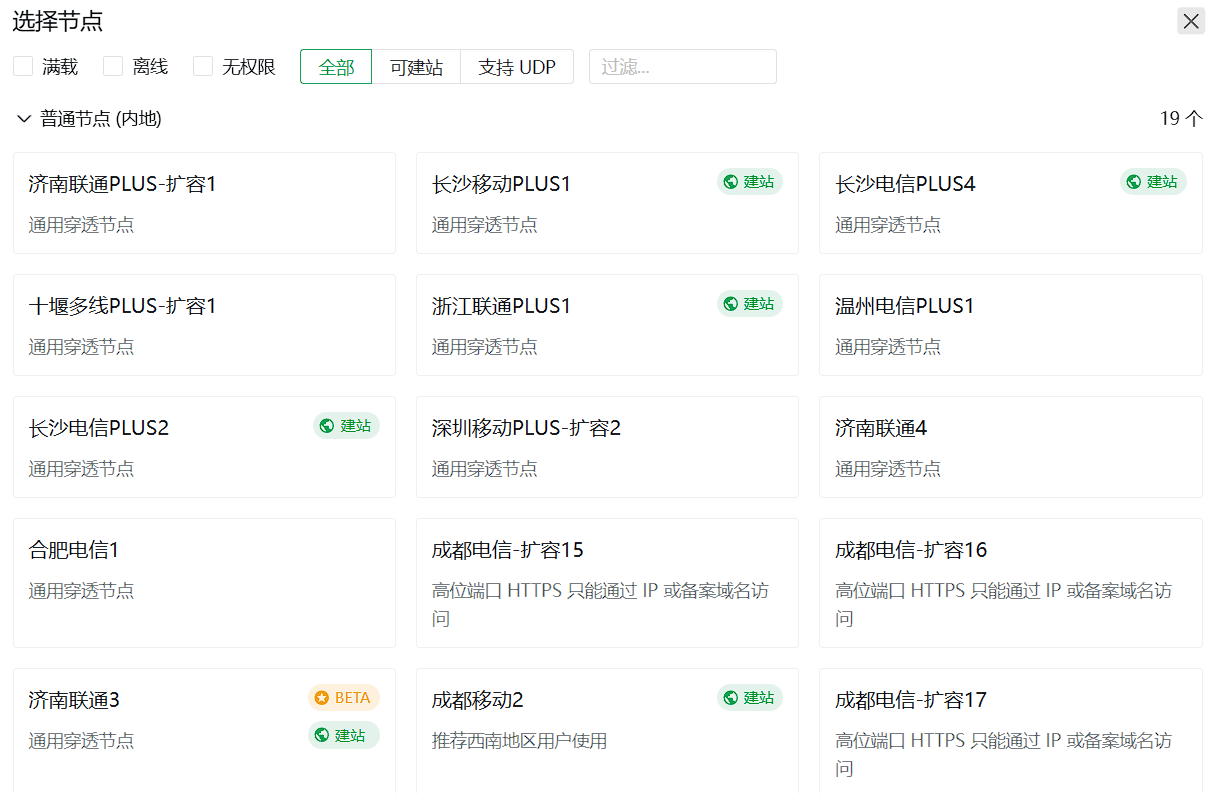Switch to the 可建站 tab
The height and width of the screenshot is (793, 1222).
click(416, 67)
